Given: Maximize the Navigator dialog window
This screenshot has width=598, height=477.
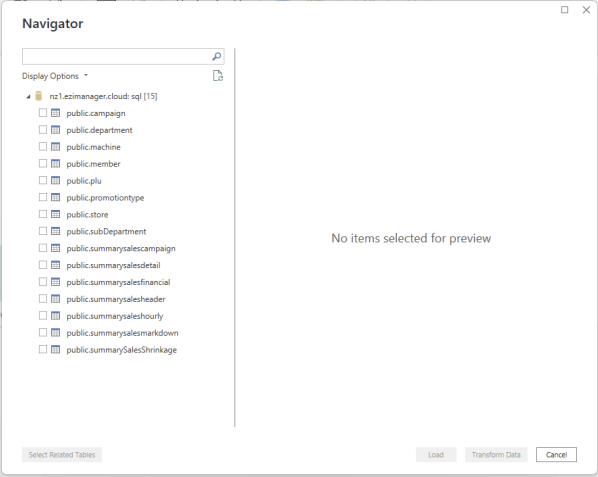Looking at the screenshot, I should (564, 10).
